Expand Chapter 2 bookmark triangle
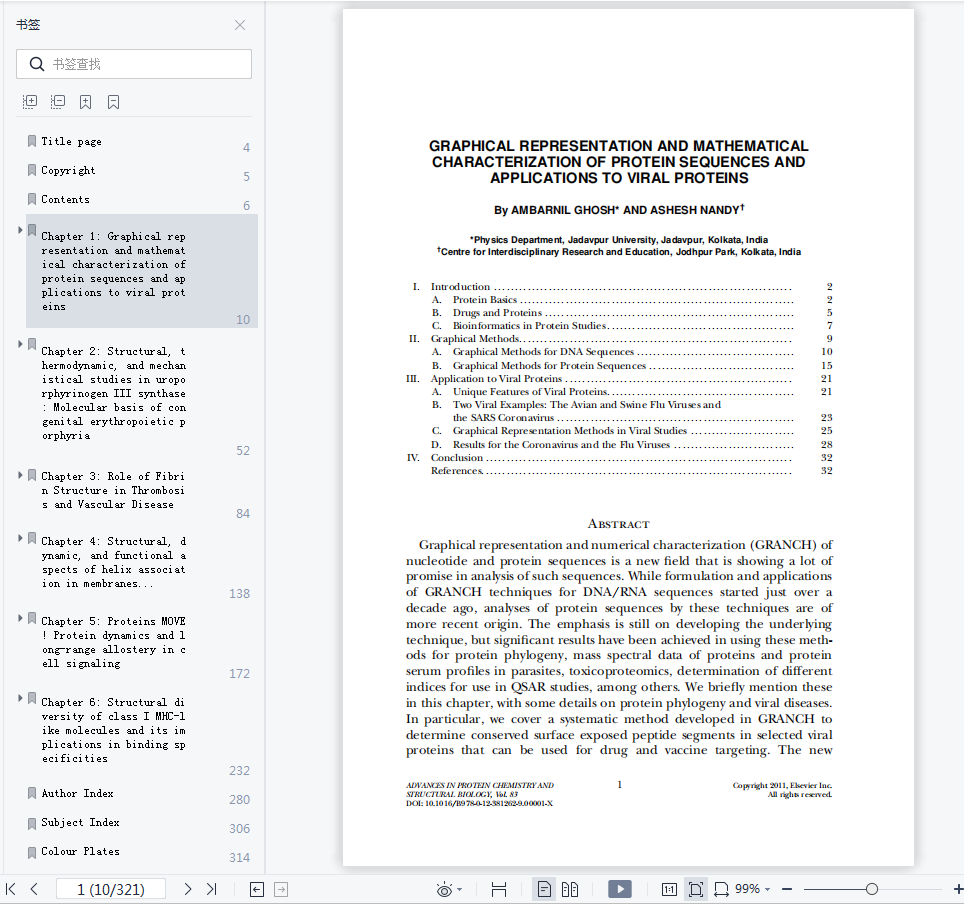This screenshot has width=964, height=904. tap(20, 344)
